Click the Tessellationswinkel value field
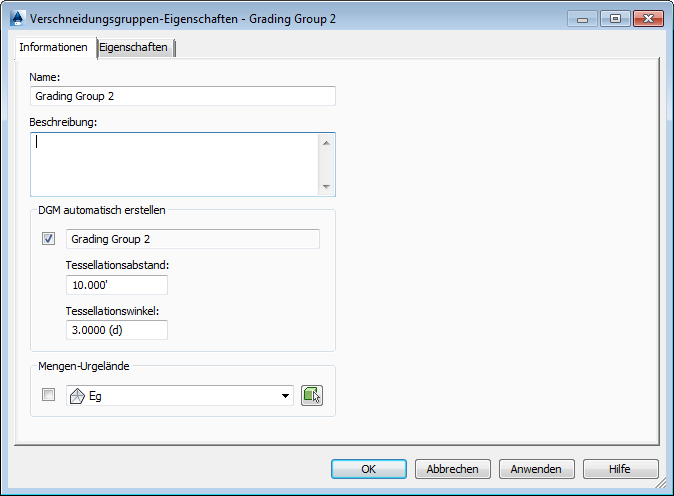The width and height of the screenshot is (674, 496). pos(116,330)
